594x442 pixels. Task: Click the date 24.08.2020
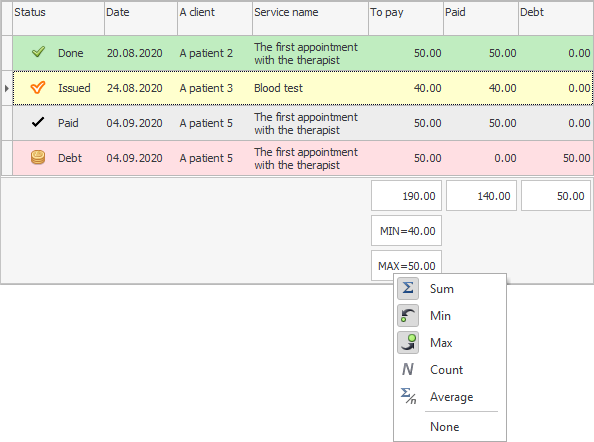coord(134,88)
